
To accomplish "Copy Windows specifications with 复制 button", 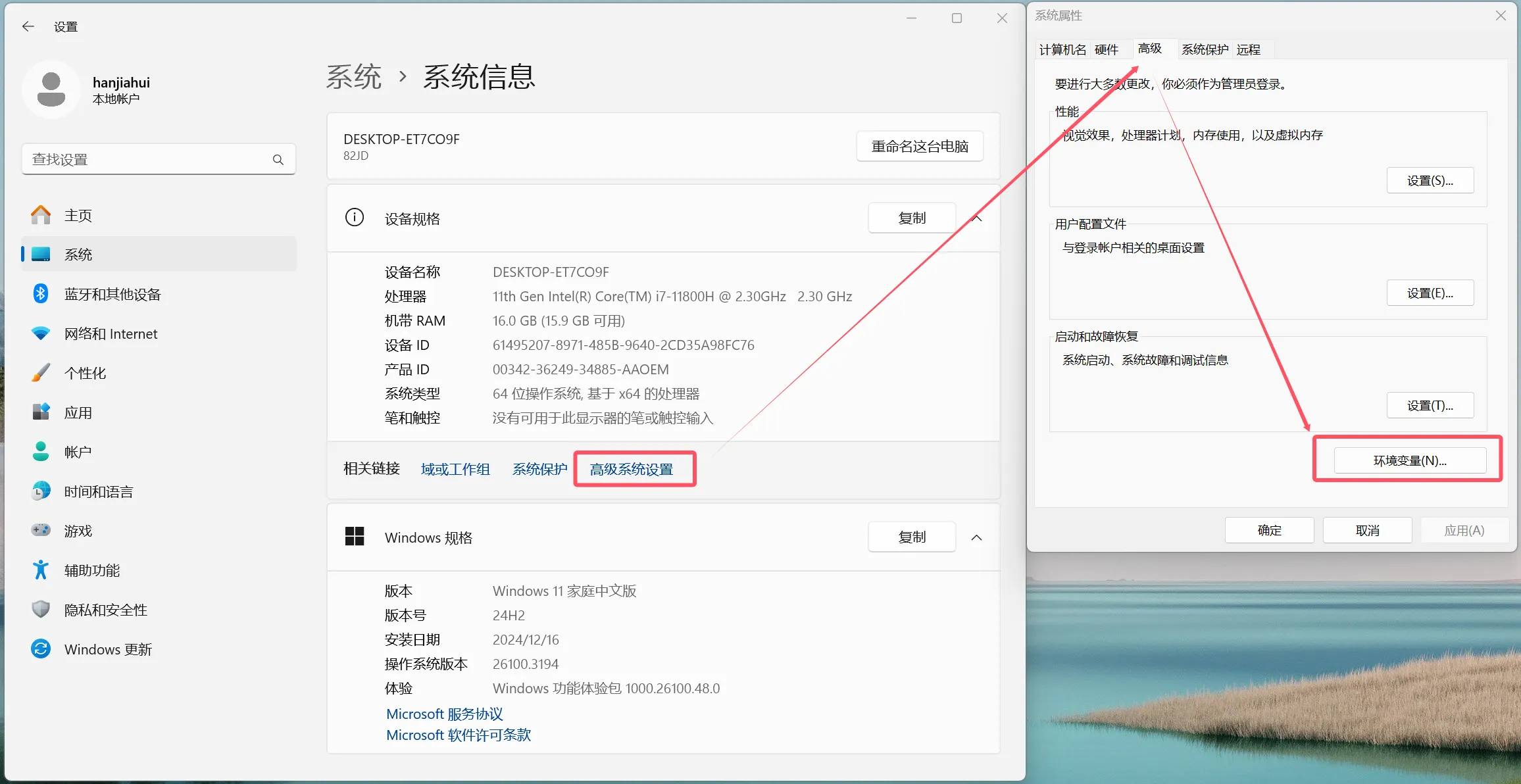I will coord(912,537).
